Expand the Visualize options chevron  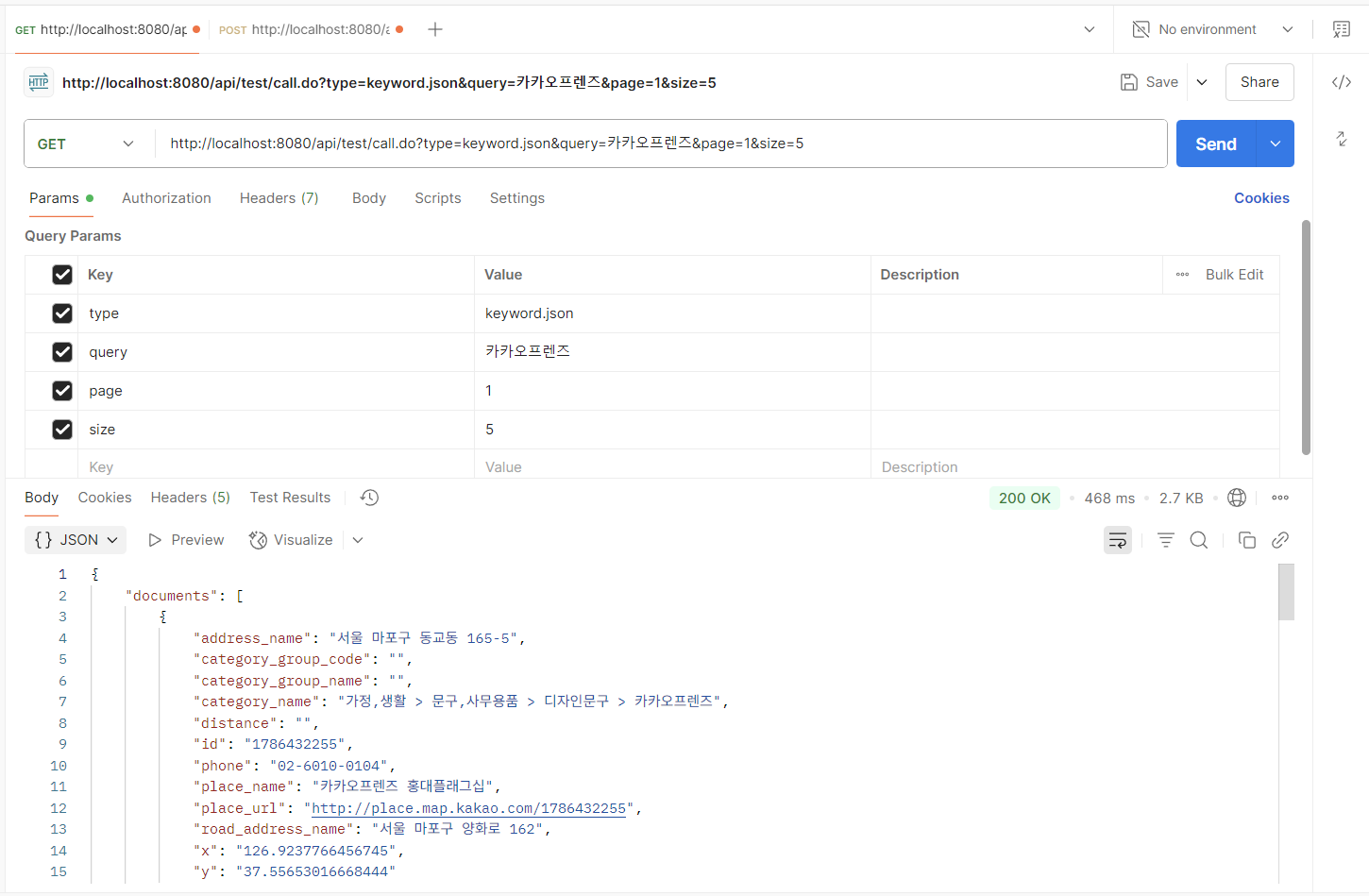[x=358, y=540]
